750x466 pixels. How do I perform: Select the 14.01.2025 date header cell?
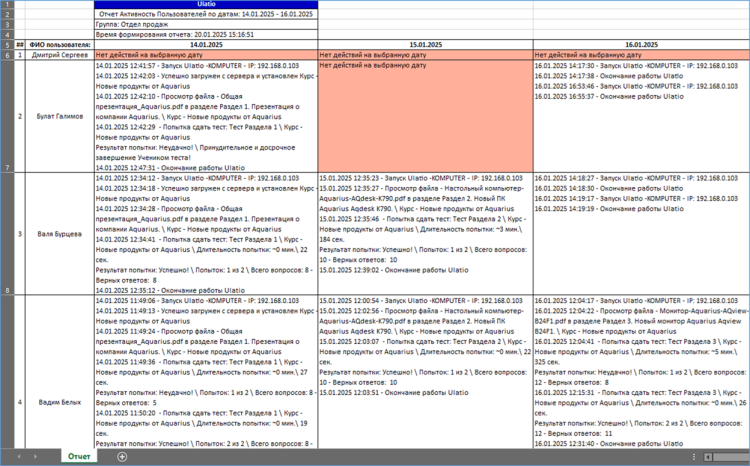[x=205, y=45]
